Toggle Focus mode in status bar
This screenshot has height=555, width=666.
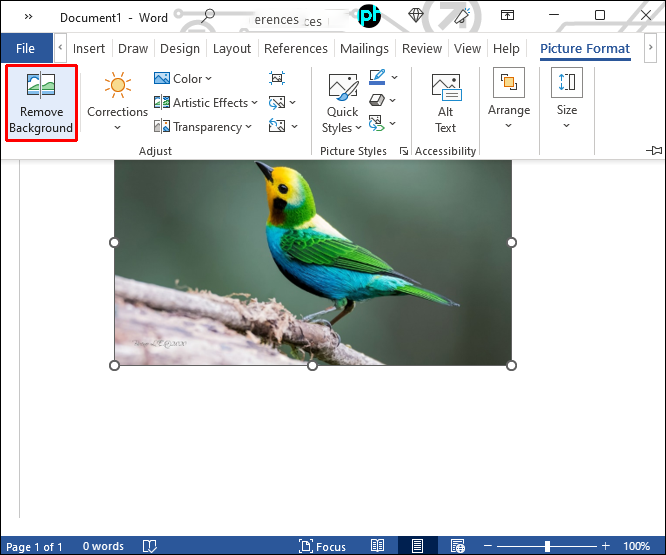pyautogui.click(x=322, y=546)
